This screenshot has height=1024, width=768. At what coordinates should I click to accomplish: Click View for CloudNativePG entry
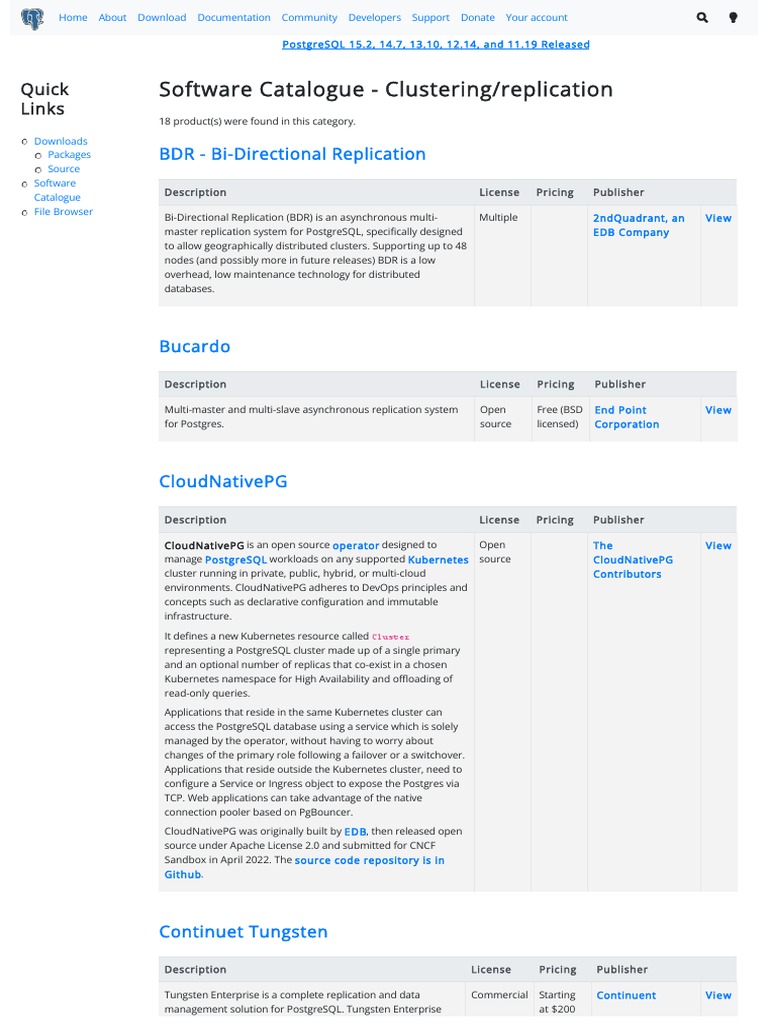click(x=718, y=546)
